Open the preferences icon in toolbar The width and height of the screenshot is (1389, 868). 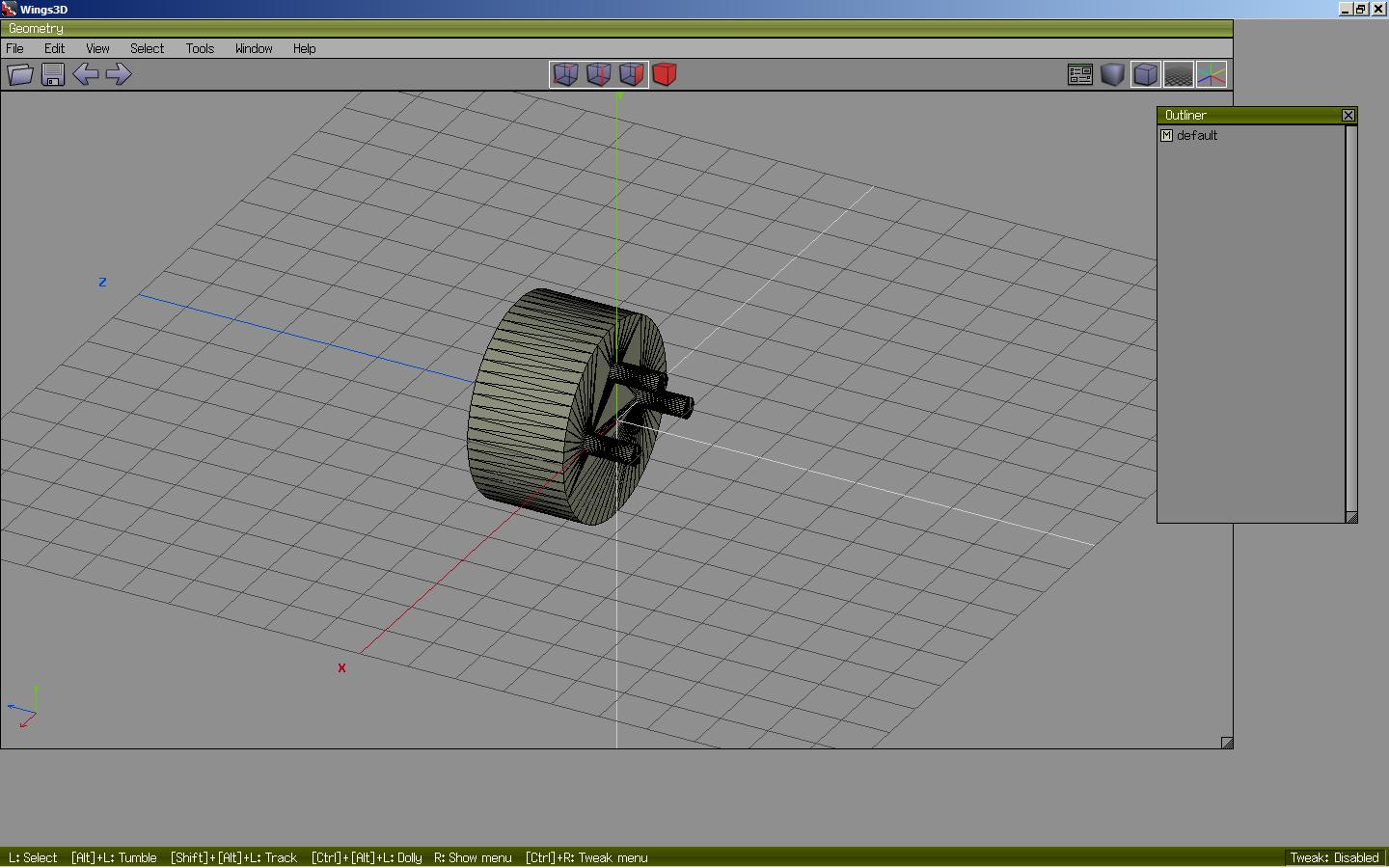(1080, 74)
